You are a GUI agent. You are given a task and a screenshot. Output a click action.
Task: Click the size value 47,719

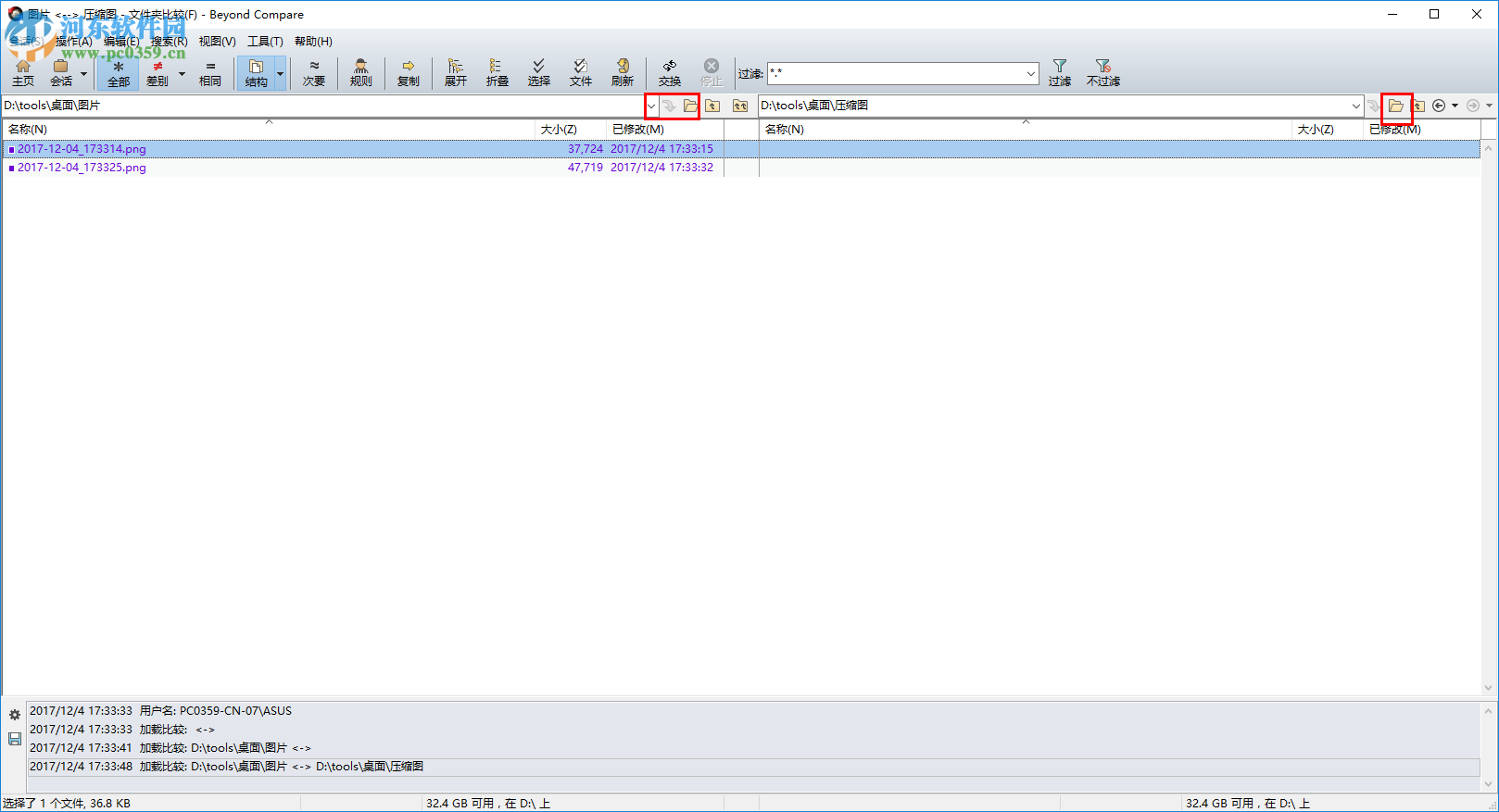point(586,168)
